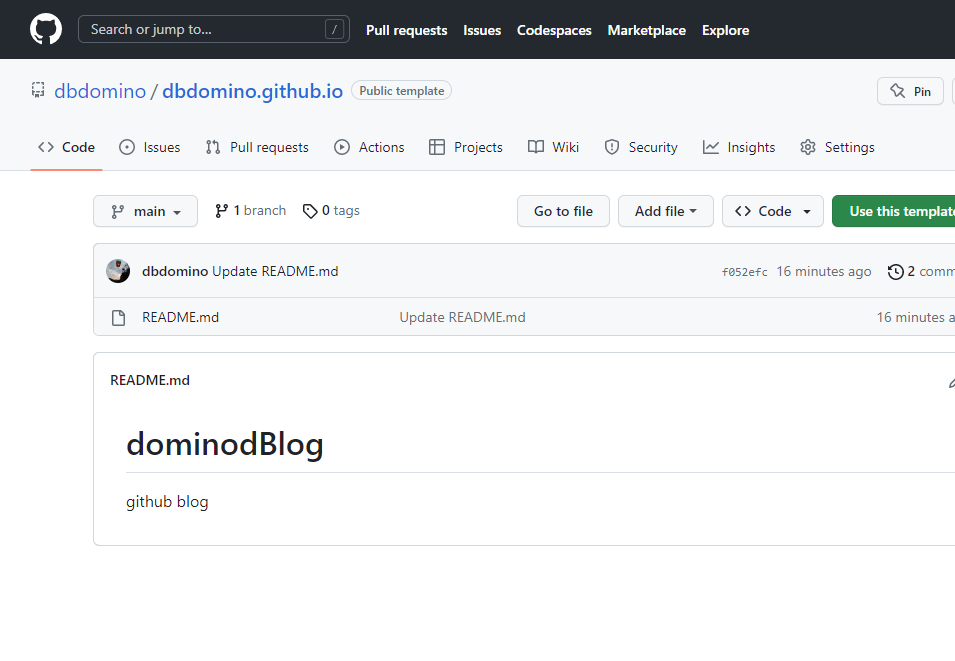Click dbdomino avatar in commit row
The width and height of the screenshot is (955, 661).
click(118, 271)
